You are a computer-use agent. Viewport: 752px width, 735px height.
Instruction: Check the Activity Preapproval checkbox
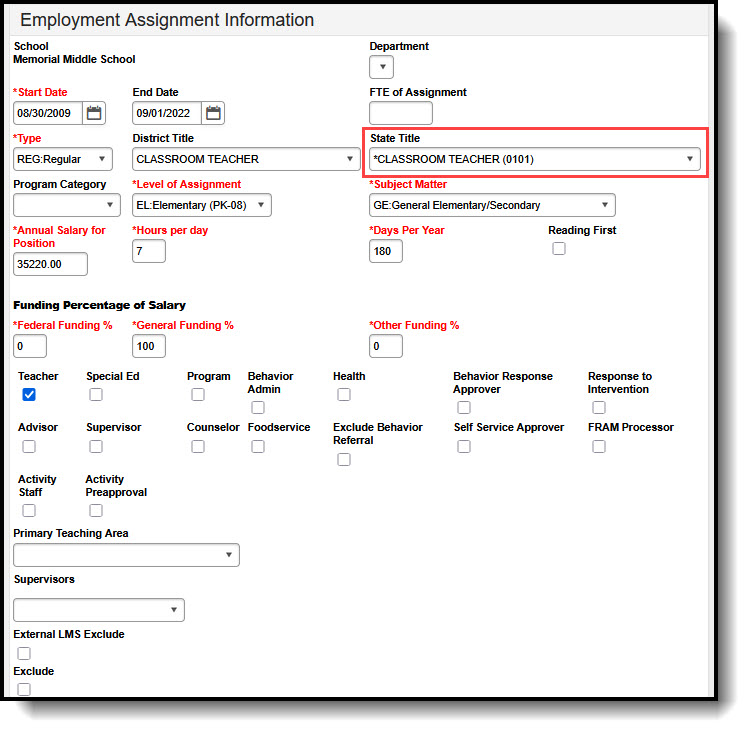tap(96, 511)
